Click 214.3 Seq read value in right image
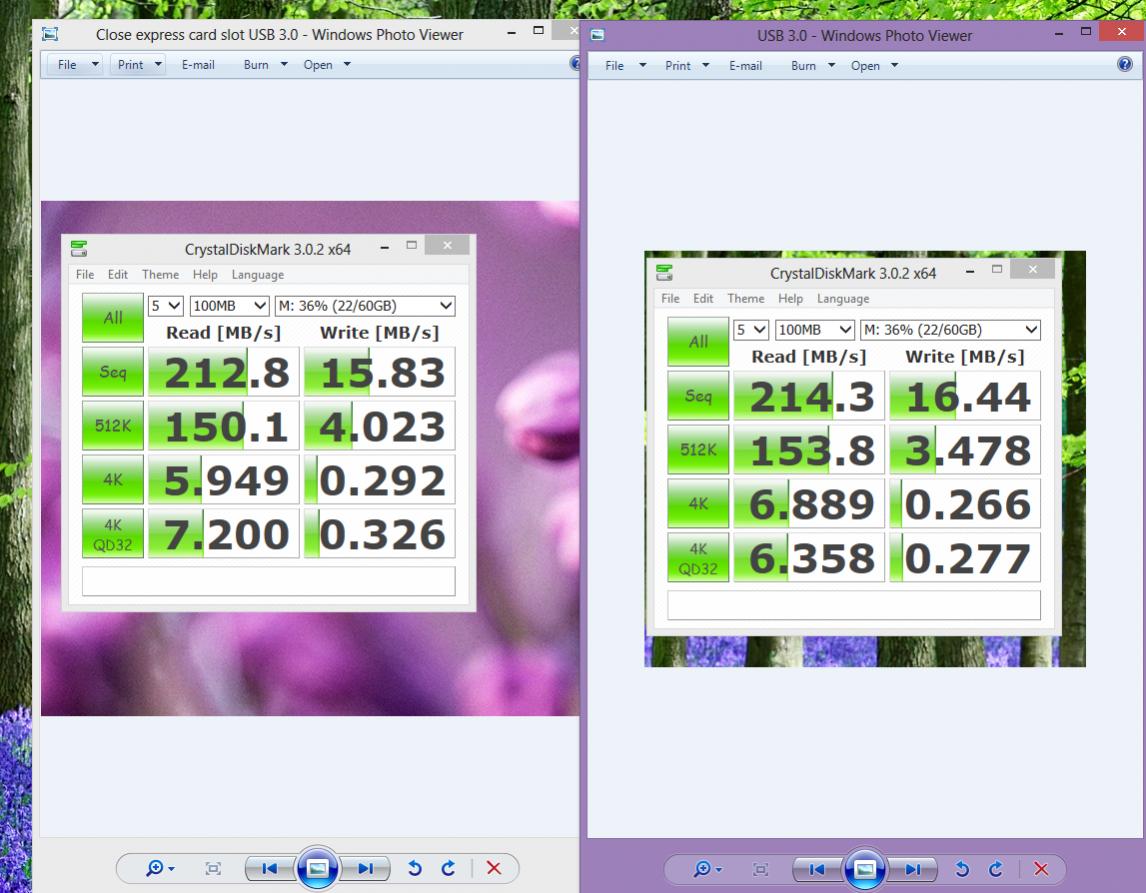Image resolution: width=1146 pixels, height=893 pixels. coord(809,397)
